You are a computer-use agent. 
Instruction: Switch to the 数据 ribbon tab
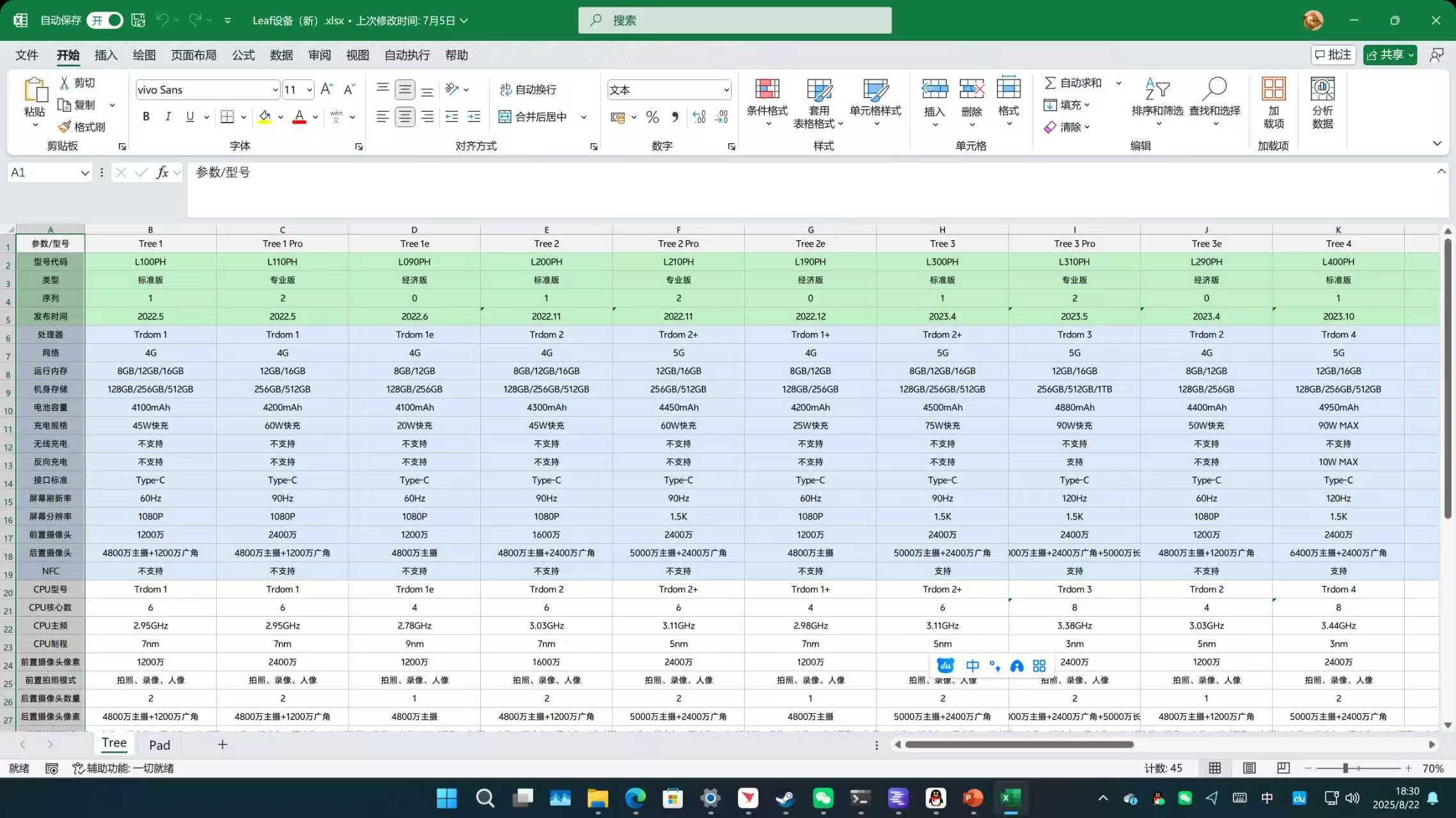tap(281, 56)
